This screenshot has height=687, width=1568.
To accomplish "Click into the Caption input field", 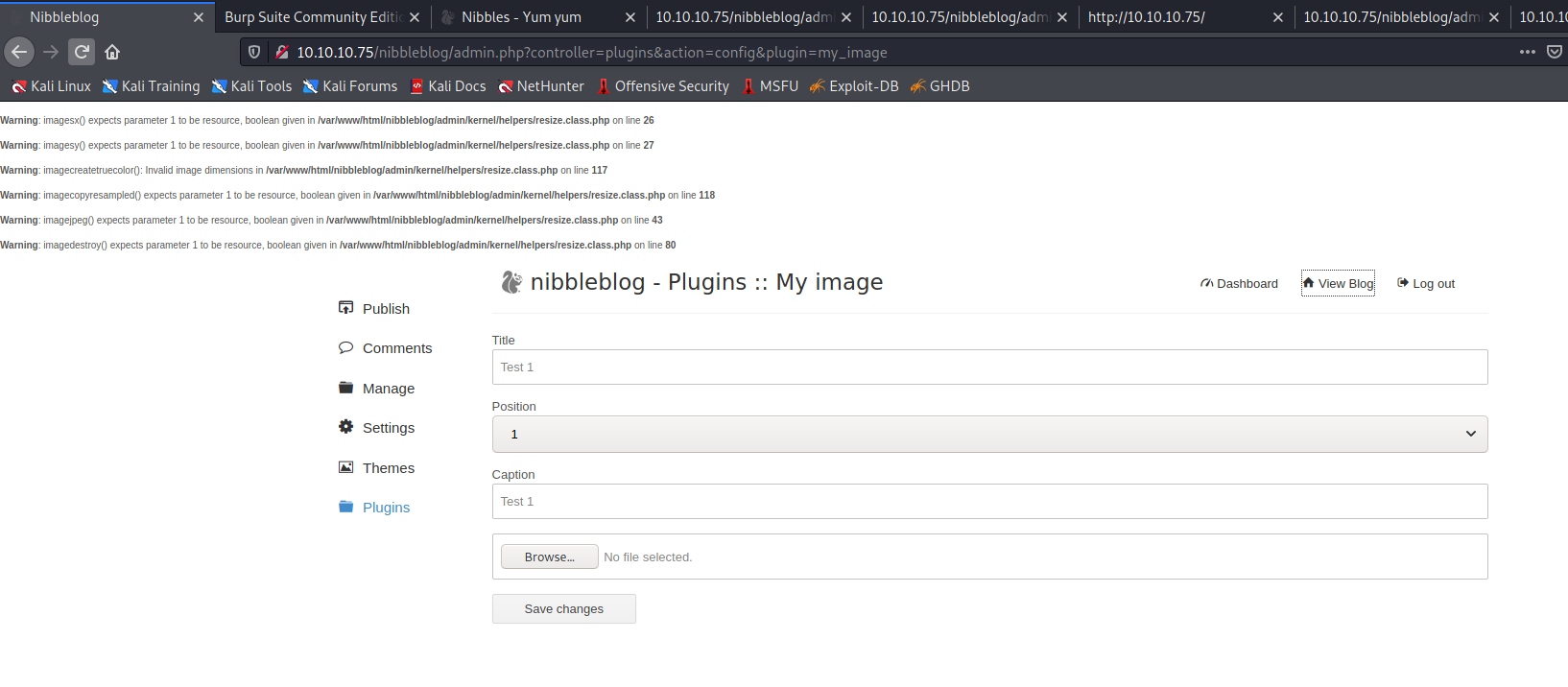I will [988, 501].
